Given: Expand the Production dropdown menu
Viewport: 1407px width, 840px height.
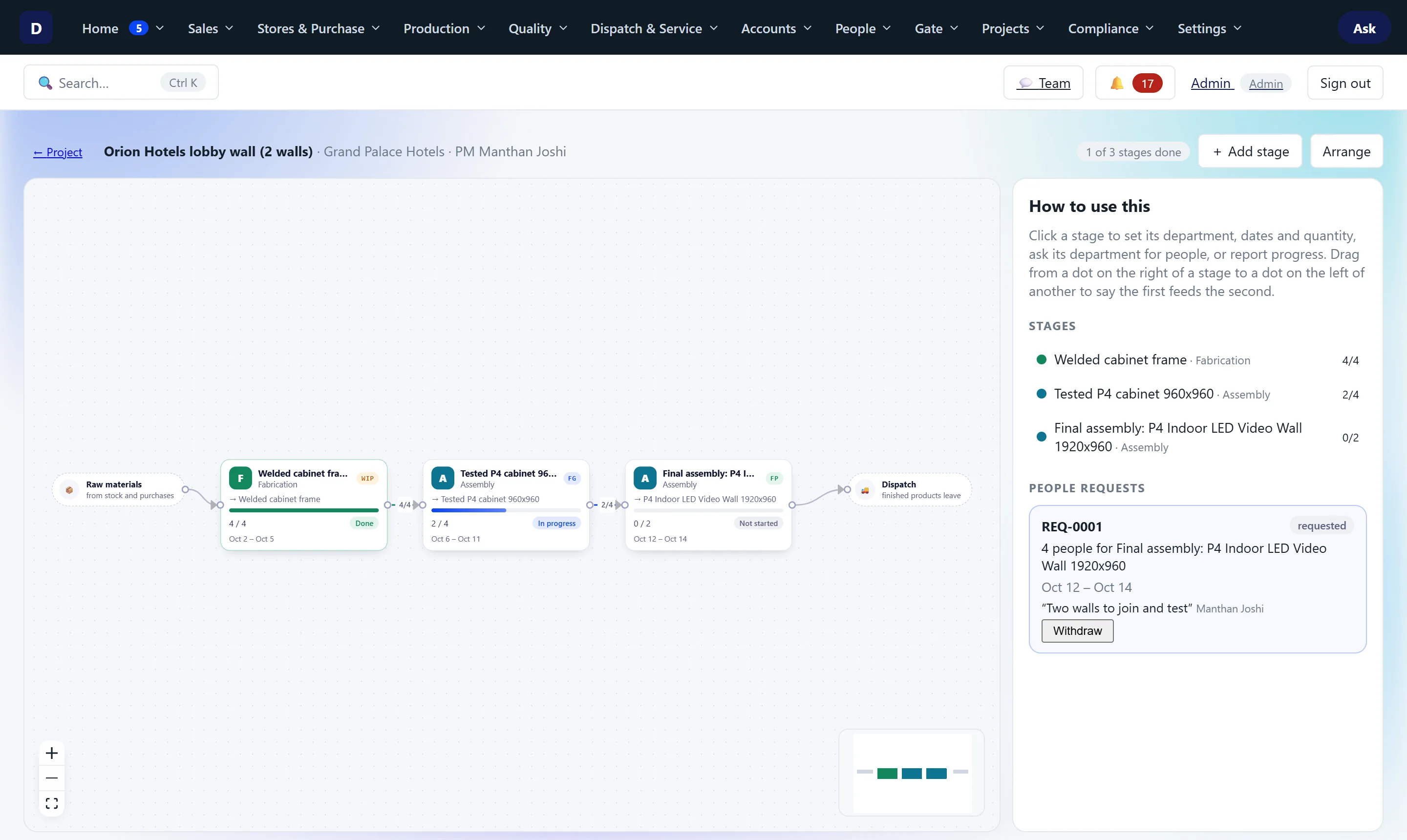Looking at the screenshot, I should [x=445, y=28].
